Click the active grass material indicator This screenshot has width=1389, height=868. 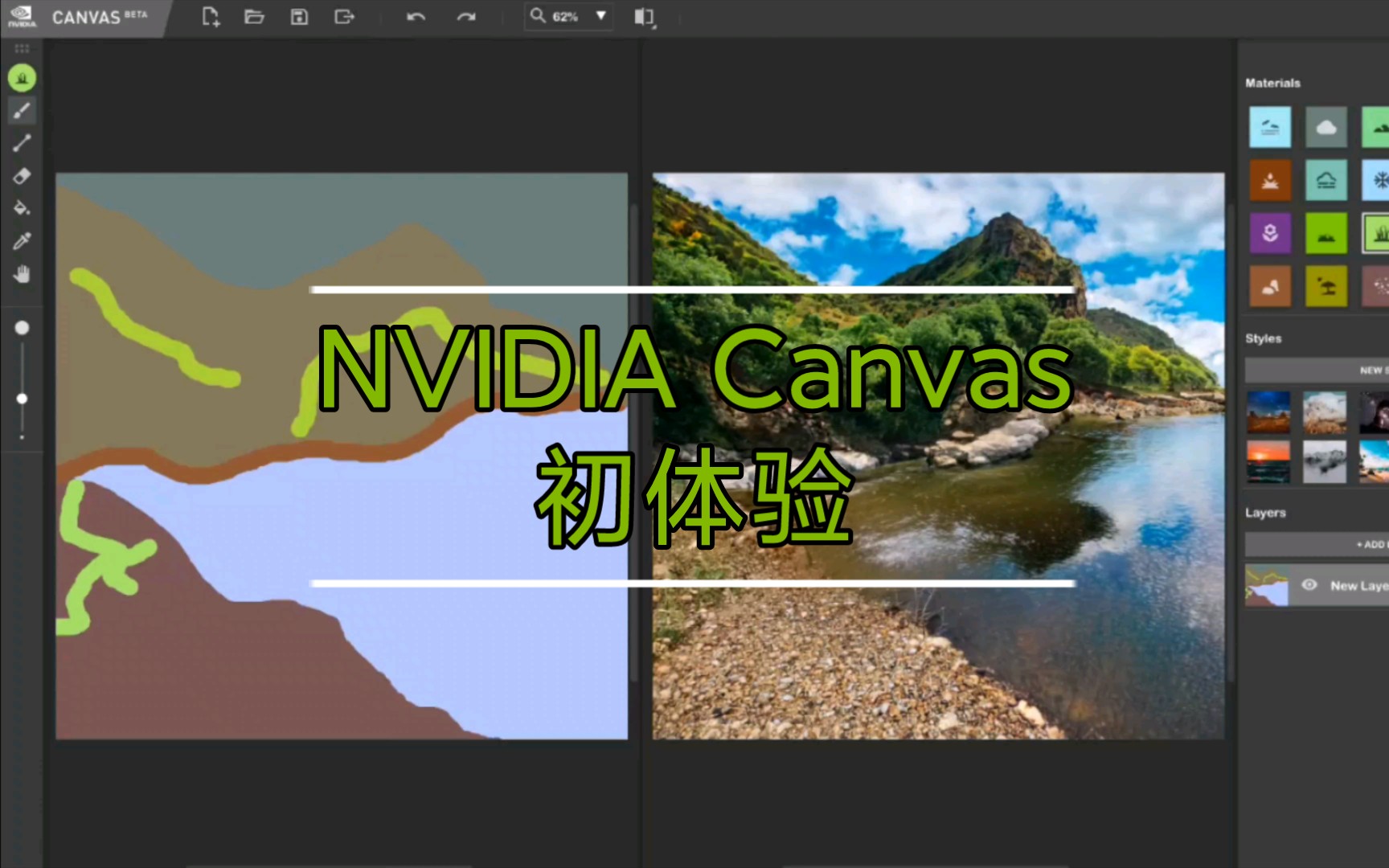pyautogui.click(x=22, y=78)
